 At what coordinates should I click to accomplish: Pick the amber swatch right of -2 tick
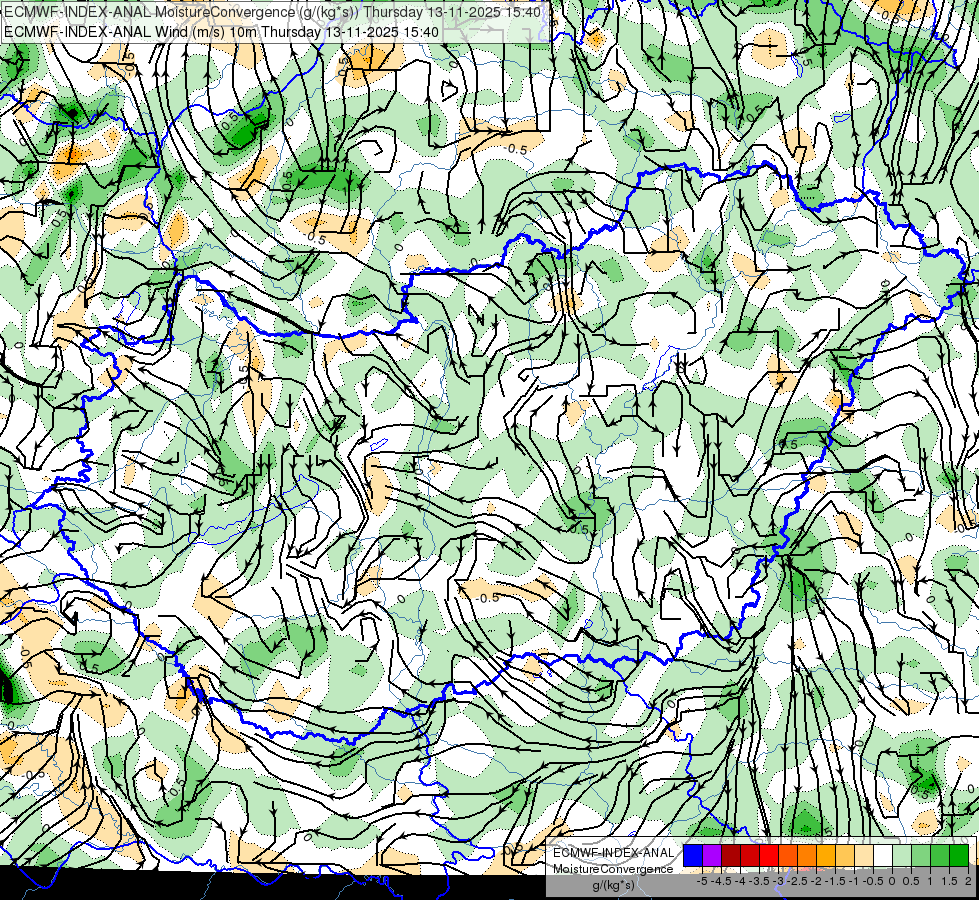tap(826, 855)
